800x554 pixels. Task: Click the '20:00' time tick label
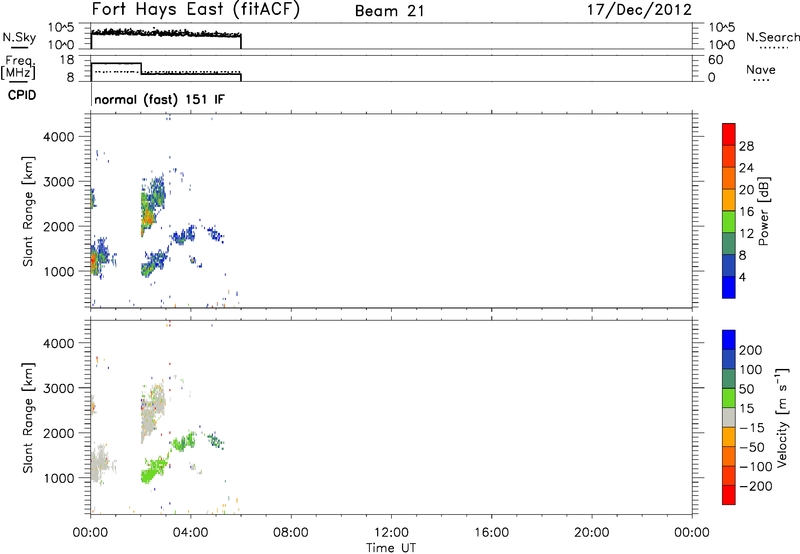(x=591, y=533)
